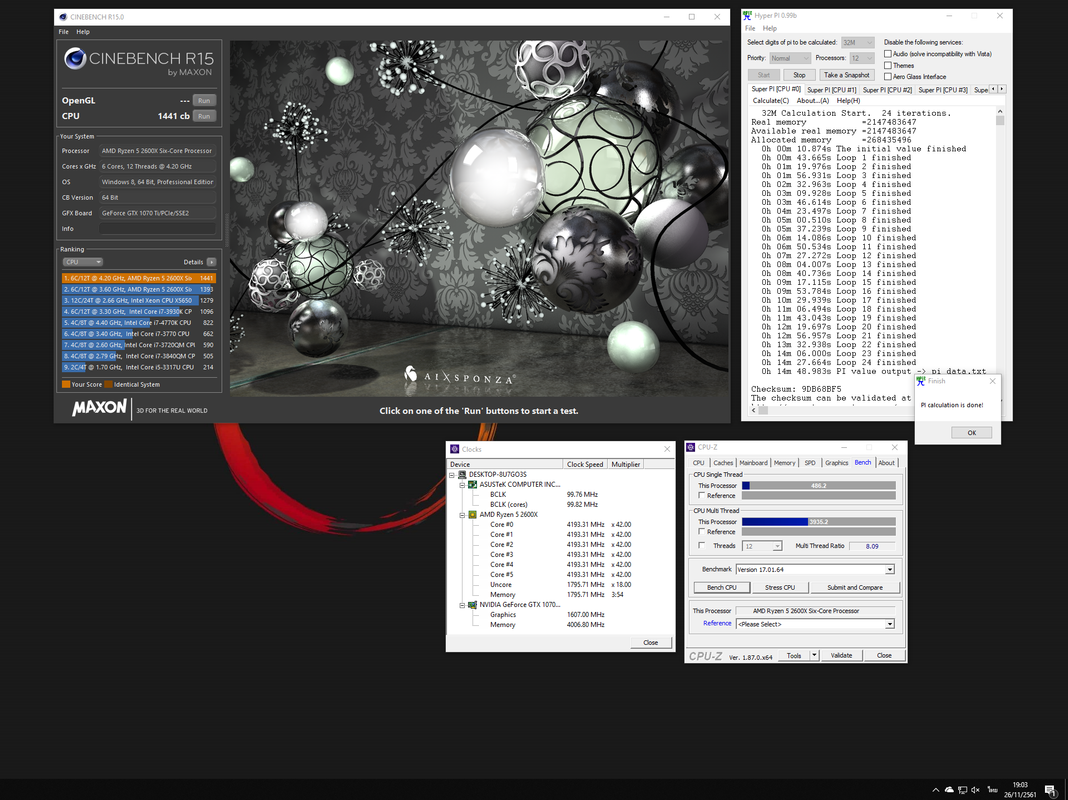Click the Cinebench R15 sphere logo

point(75,59)
